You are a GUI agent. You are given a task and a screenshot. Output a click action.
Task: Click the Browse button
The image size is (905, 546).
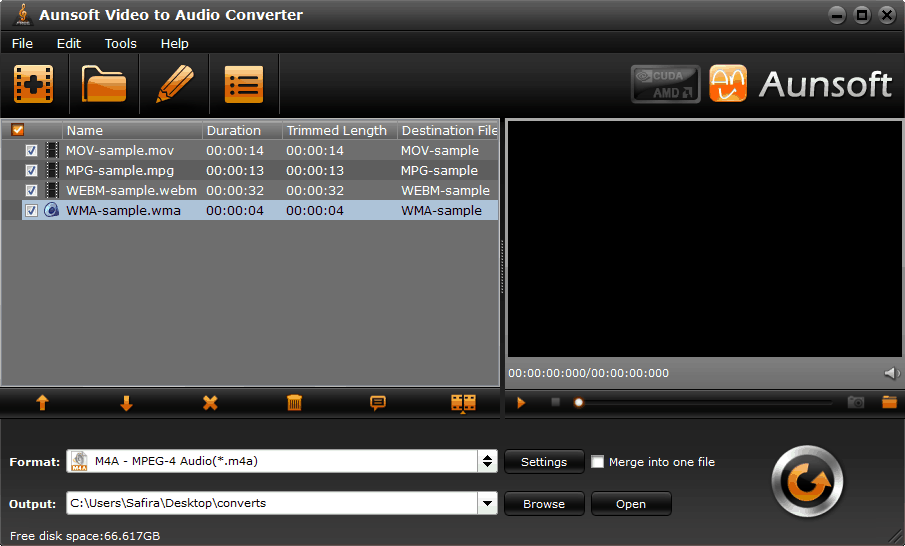(544, 504)
